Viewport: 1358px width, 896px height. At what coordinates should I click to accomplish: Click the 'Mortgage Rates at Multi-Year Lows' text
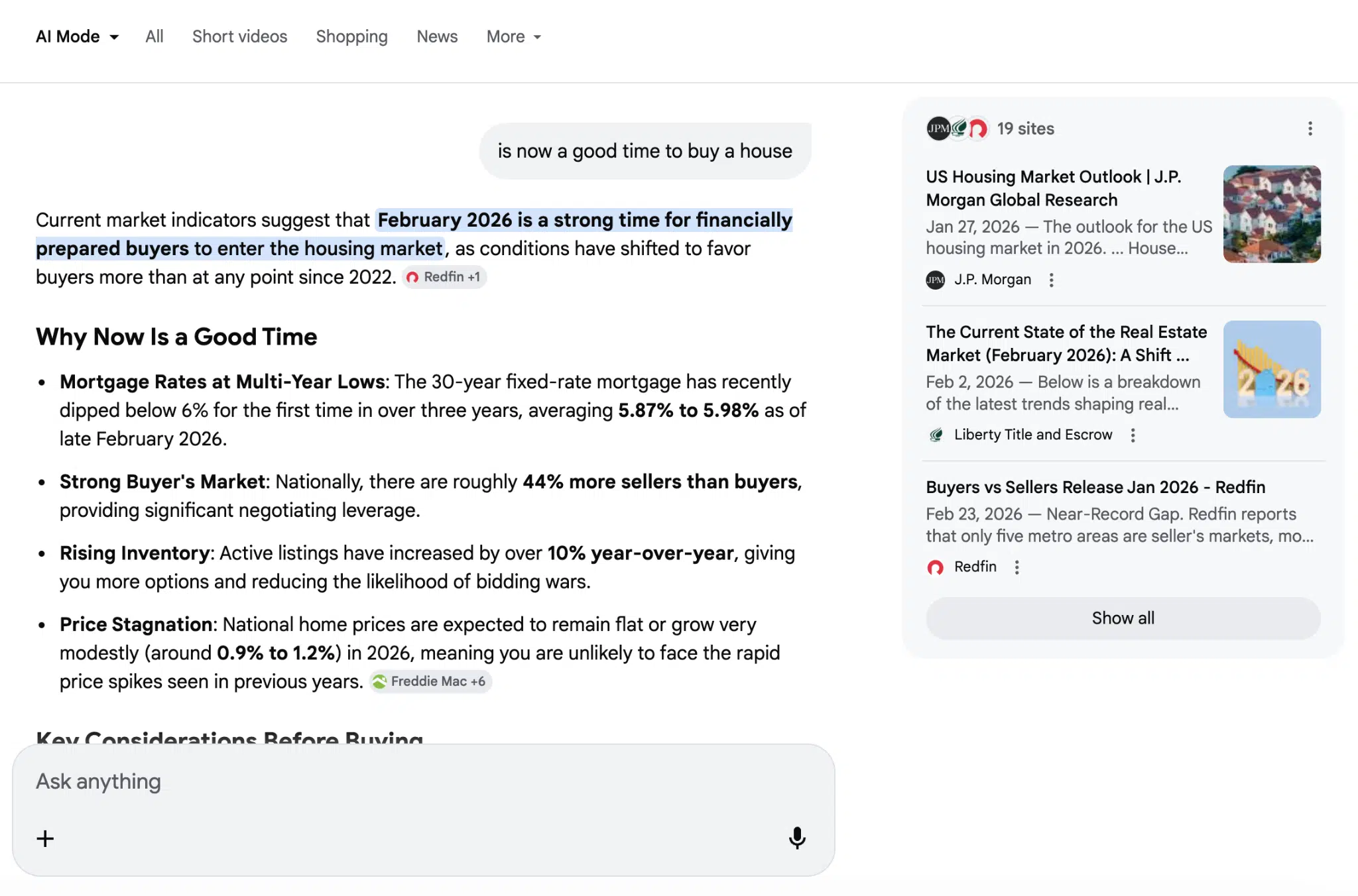click(x=222, y=382)
